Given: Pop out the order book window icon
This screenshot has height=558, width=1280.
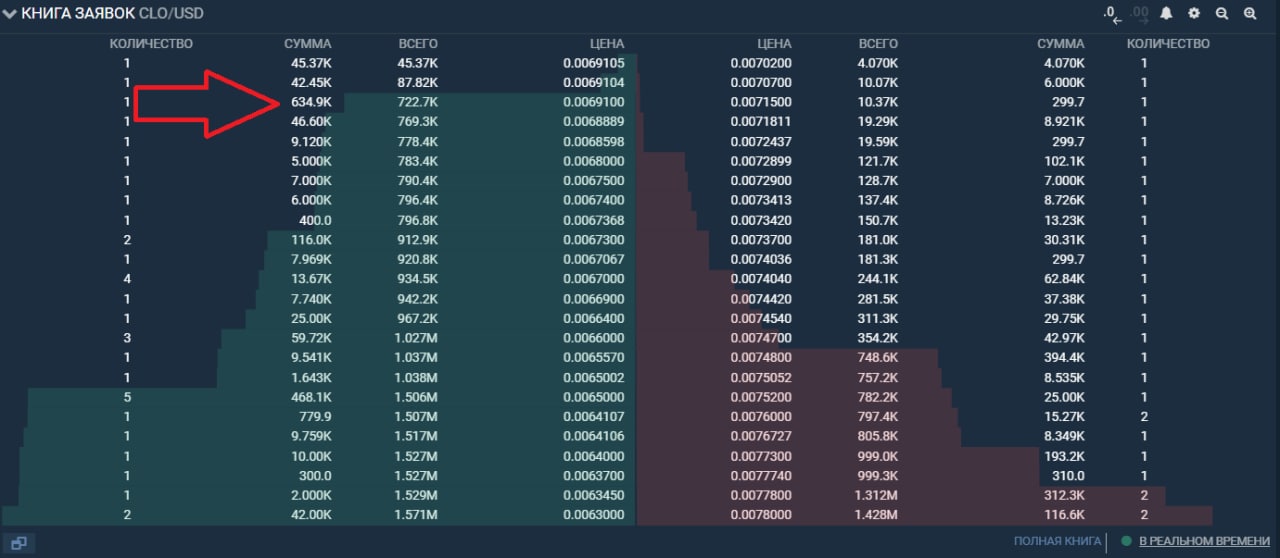Looking at the screenshot, I should click(x=18, y=543).
